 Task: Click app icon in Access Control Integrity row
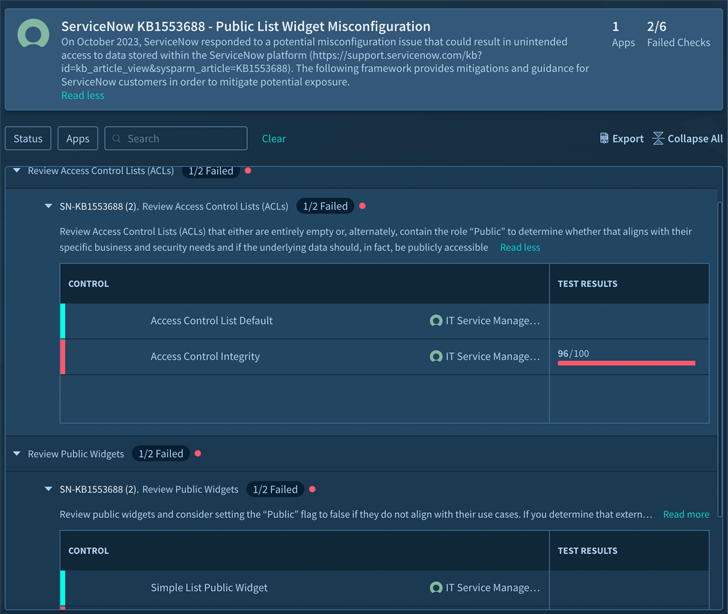tap(436, 356)
